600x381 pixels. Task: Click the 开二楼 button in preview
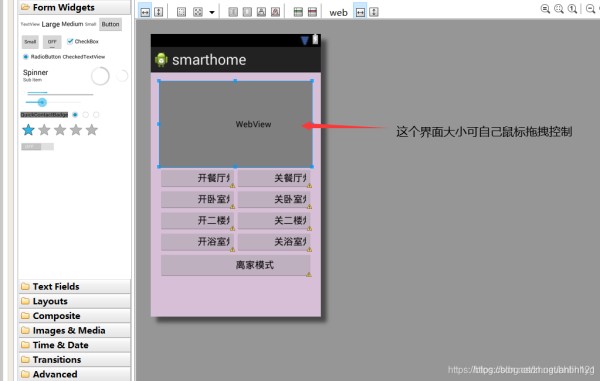point(198,221)
